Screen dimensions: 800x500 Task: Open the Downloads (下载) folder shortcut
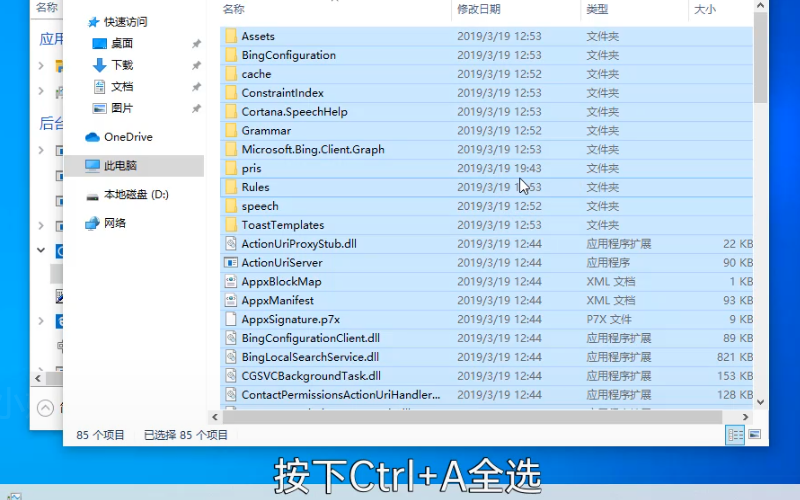pos(121,65)
